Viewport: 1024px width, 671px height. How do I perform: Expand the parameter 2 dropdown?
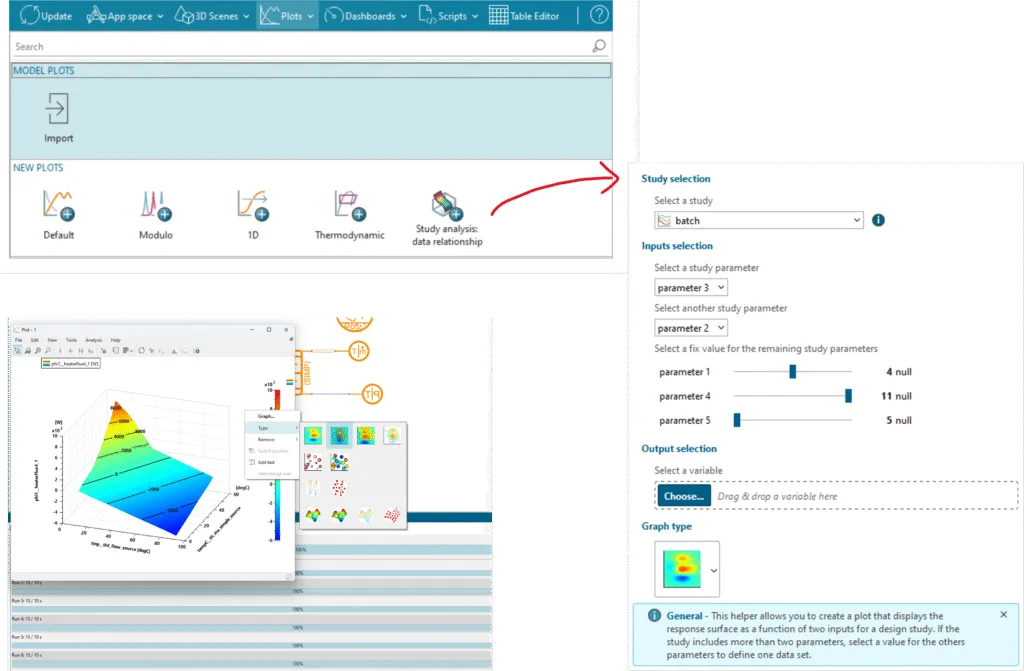691,328
